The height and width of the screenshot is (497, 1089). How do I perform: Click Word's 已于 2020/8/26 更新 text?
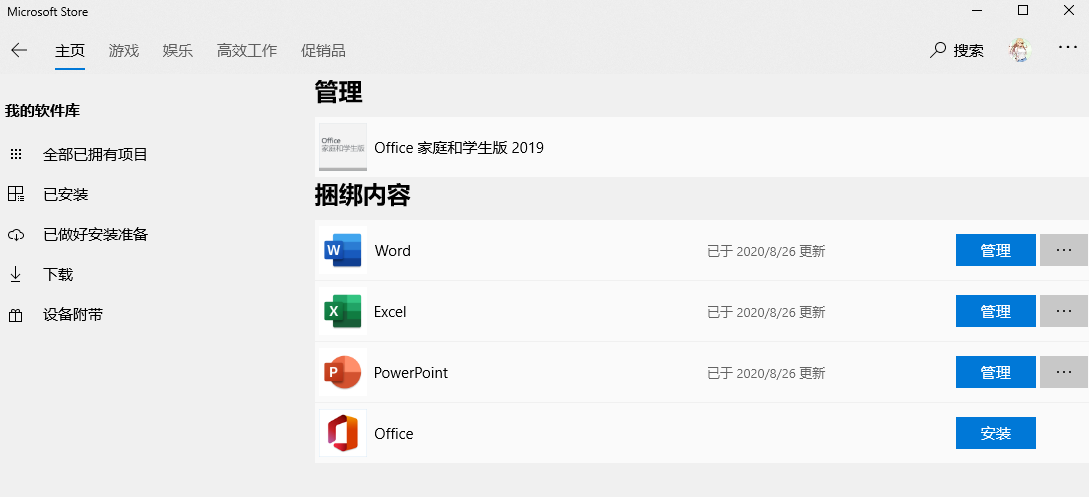(x=766, y=251)
